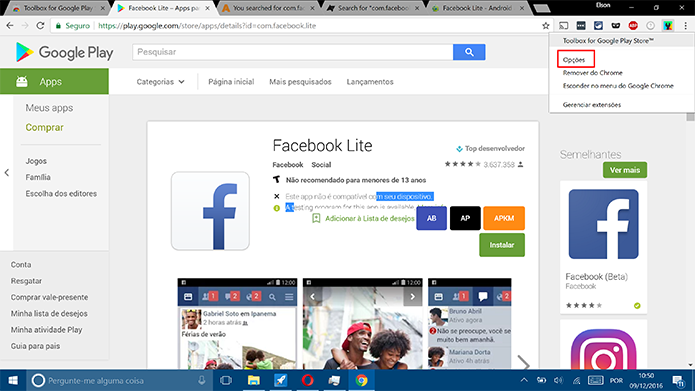
Task: Show hidden tray icons arrow
Action: click(x=524, y=380)
